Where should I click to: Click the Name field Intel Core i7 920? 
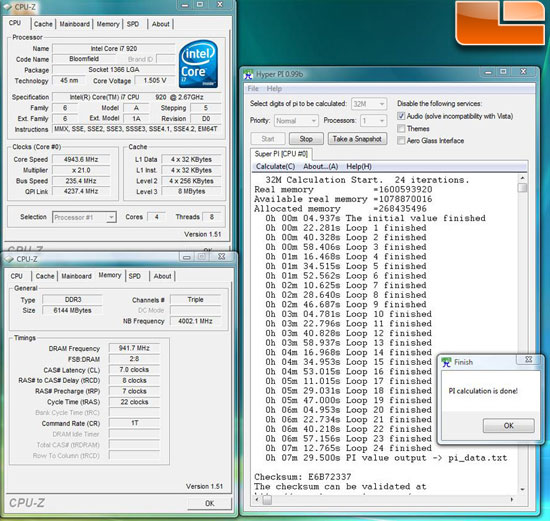[x=114, y=48]
